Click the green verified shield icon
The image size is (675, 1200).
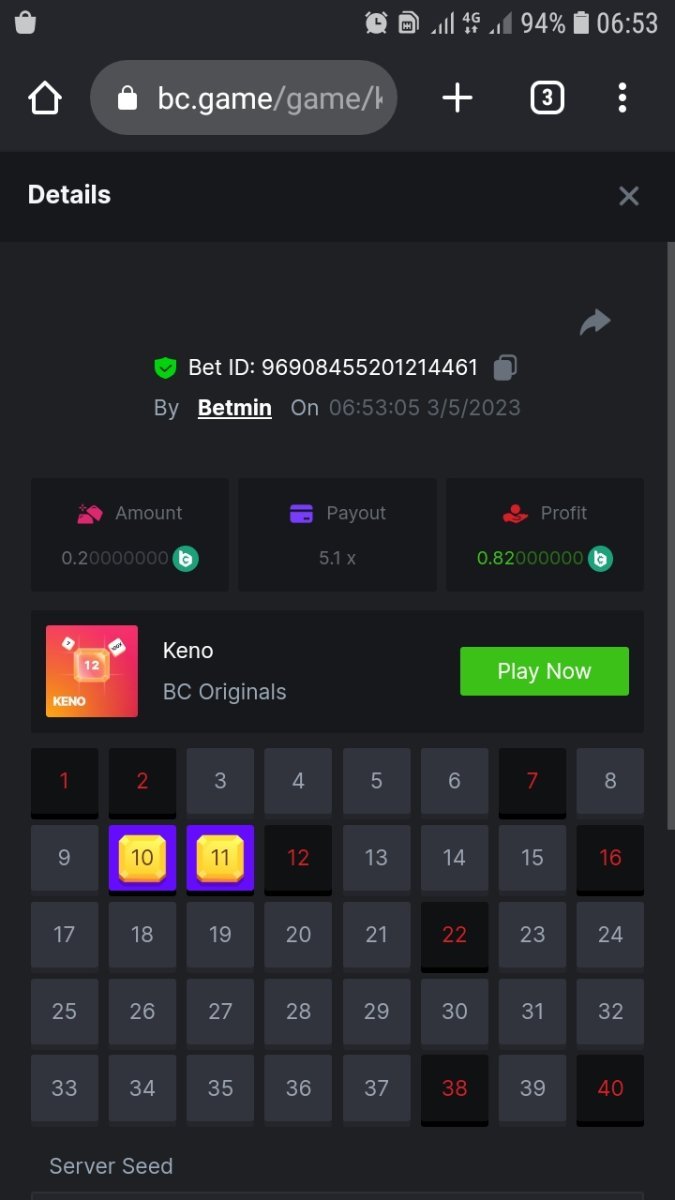point(165,368)
